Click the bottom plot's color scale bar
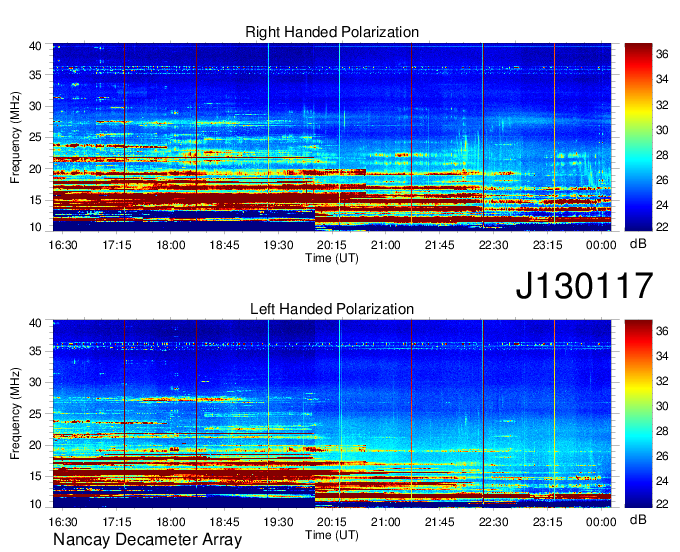This screenshot has width=680, height=552. [638, 414]
